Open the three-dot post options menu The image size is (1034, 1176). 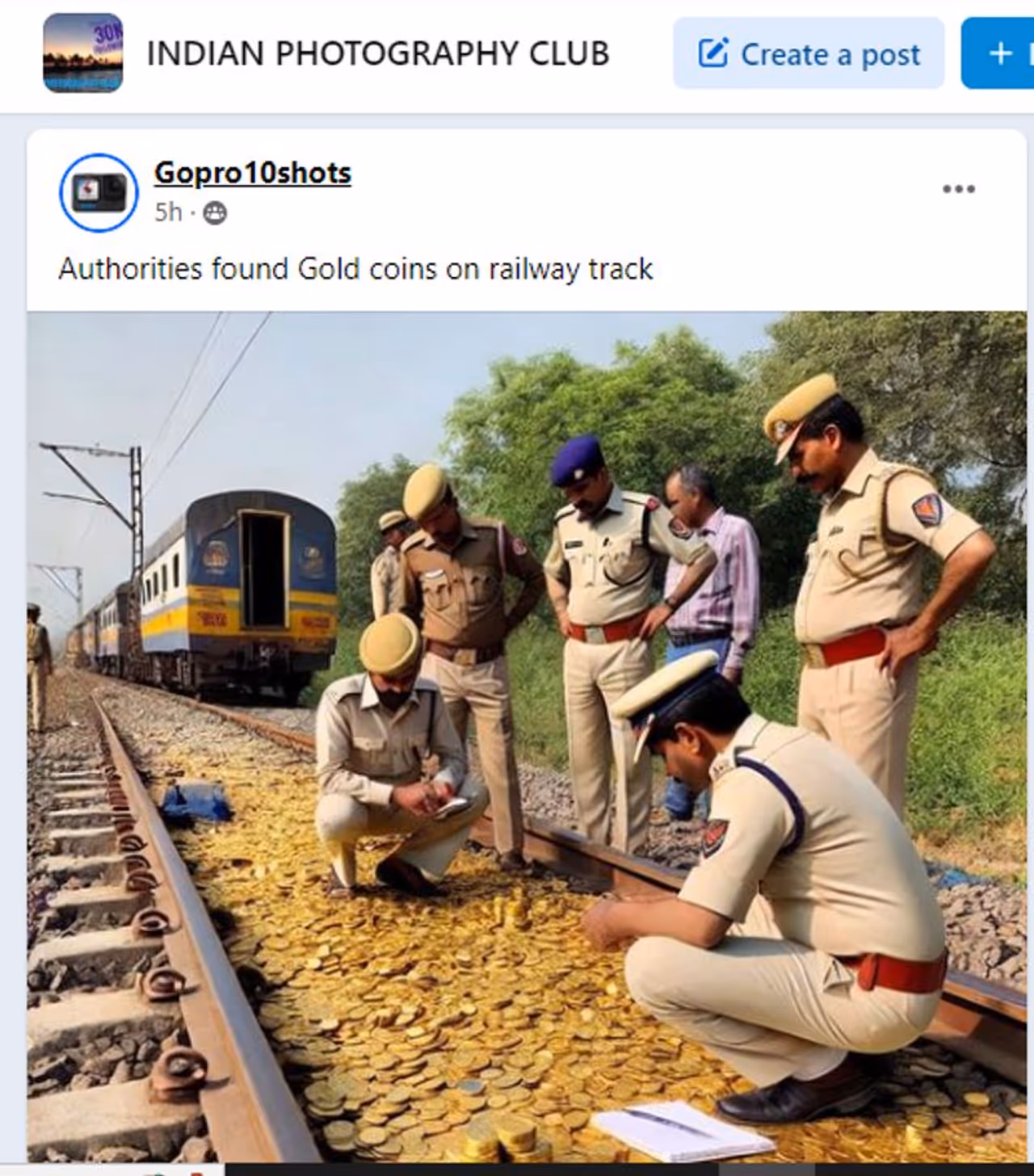(958, 189)
